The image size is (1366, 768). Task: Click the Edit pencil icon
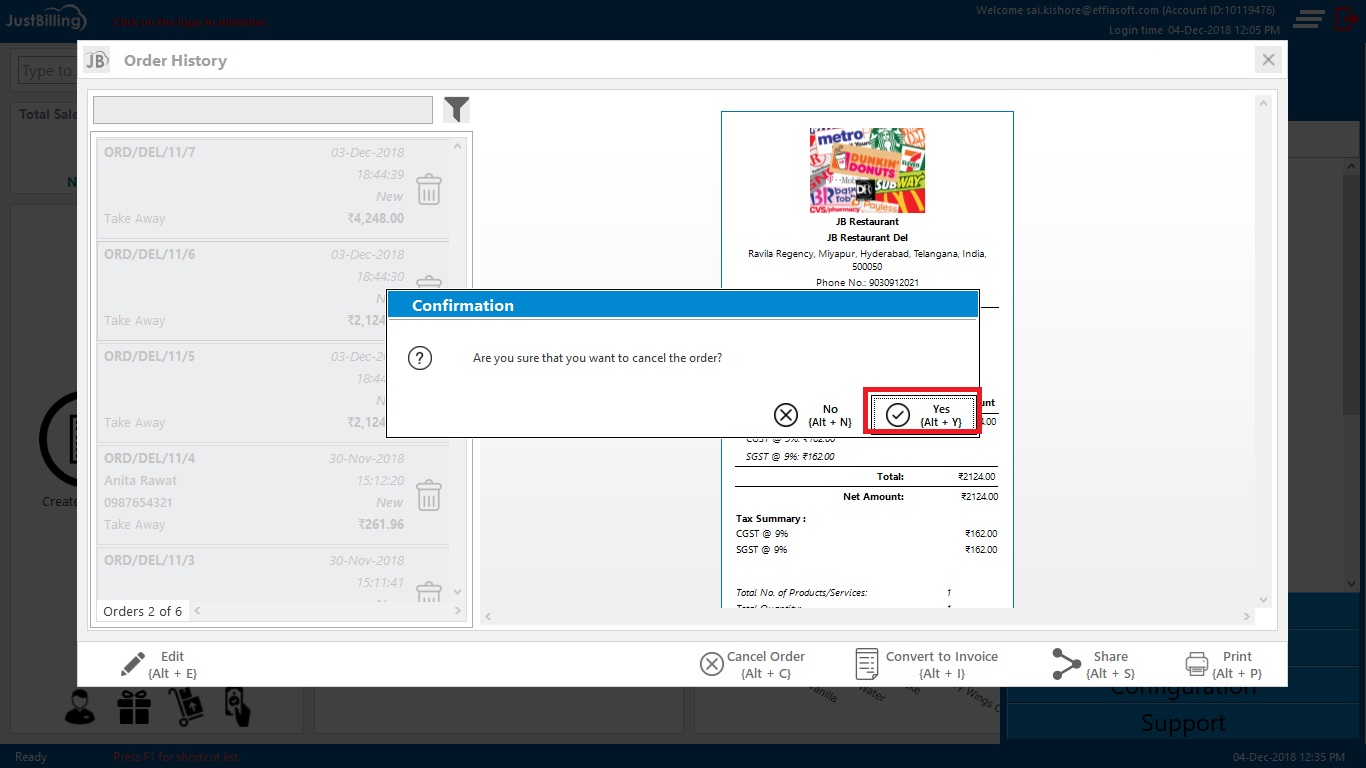(133, 664)
